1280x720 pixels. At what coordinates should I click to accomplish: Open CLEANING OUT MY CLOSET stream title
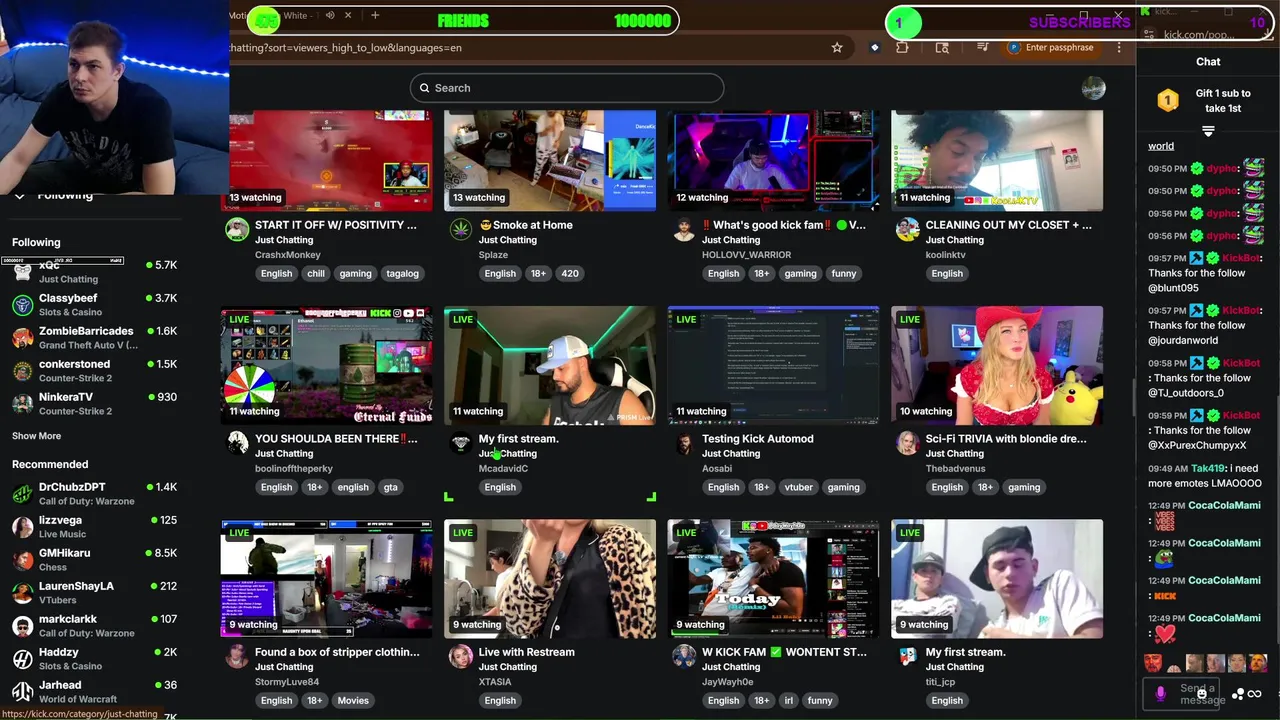1009,225
